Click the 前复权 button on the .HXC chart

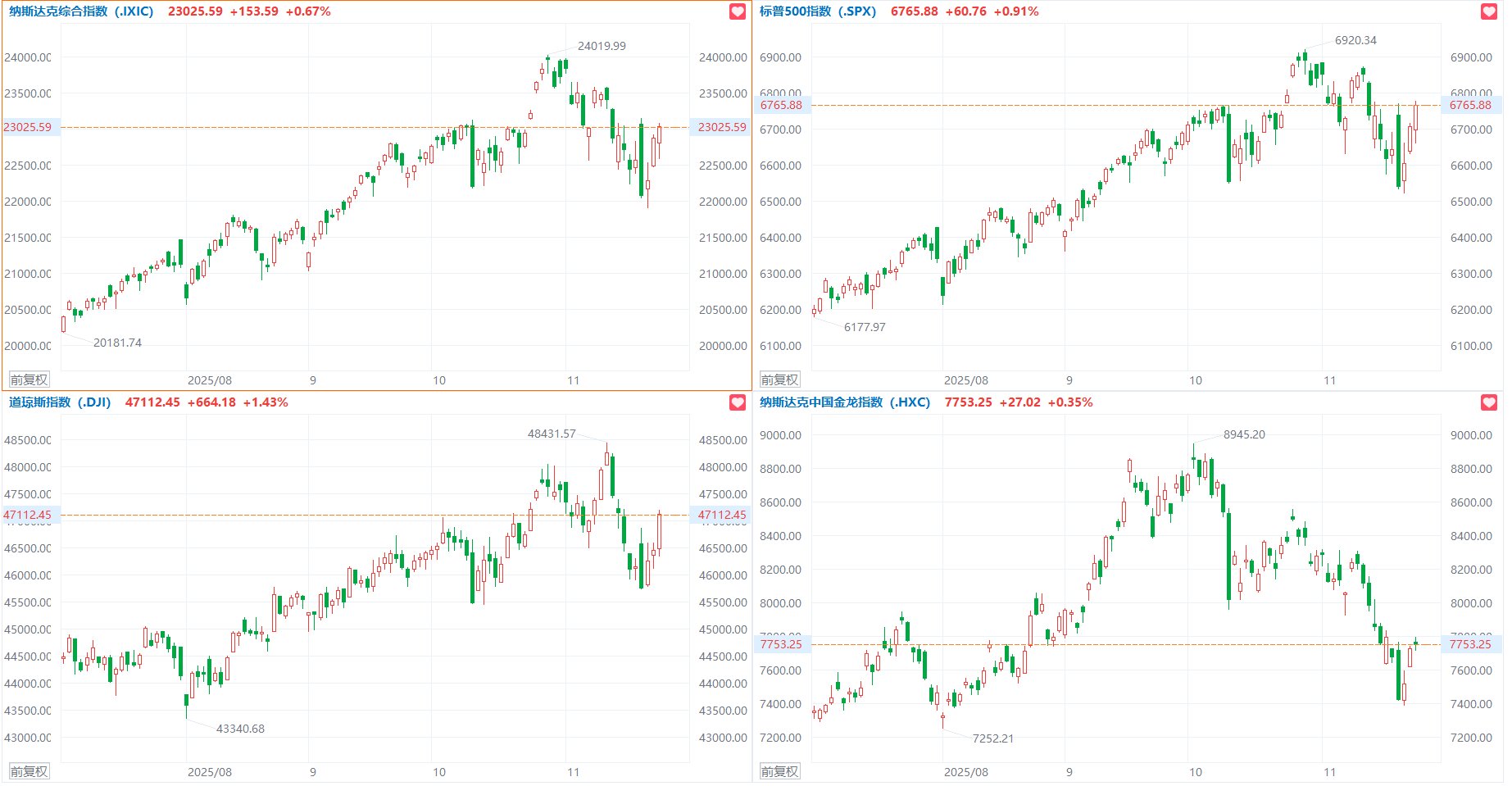click(779, 771)
